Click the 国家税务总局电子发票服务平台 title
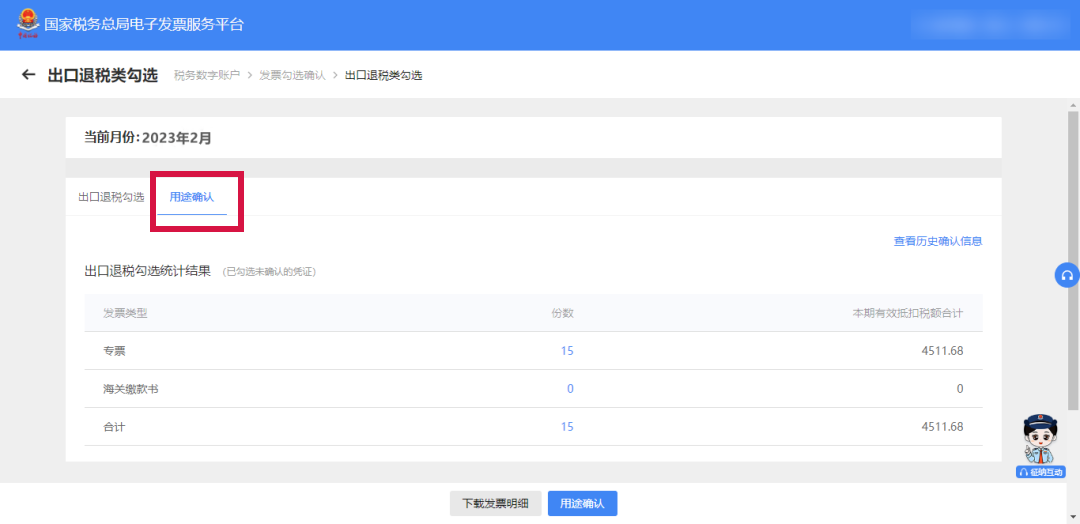 pyautogui.click(x=144, y=25)
